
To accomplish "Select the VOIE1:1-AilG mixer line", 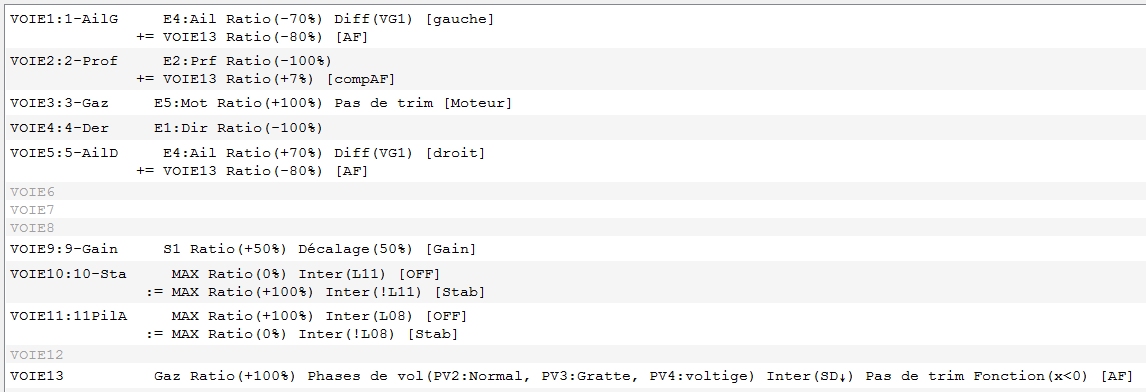I will pyautogui.click(x=252, y=19).
